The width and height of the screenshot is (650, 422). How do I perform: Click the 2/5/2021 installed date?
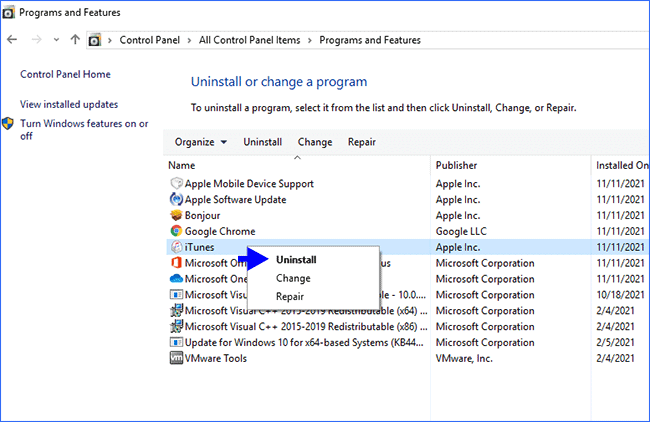[x=615, y=342]
